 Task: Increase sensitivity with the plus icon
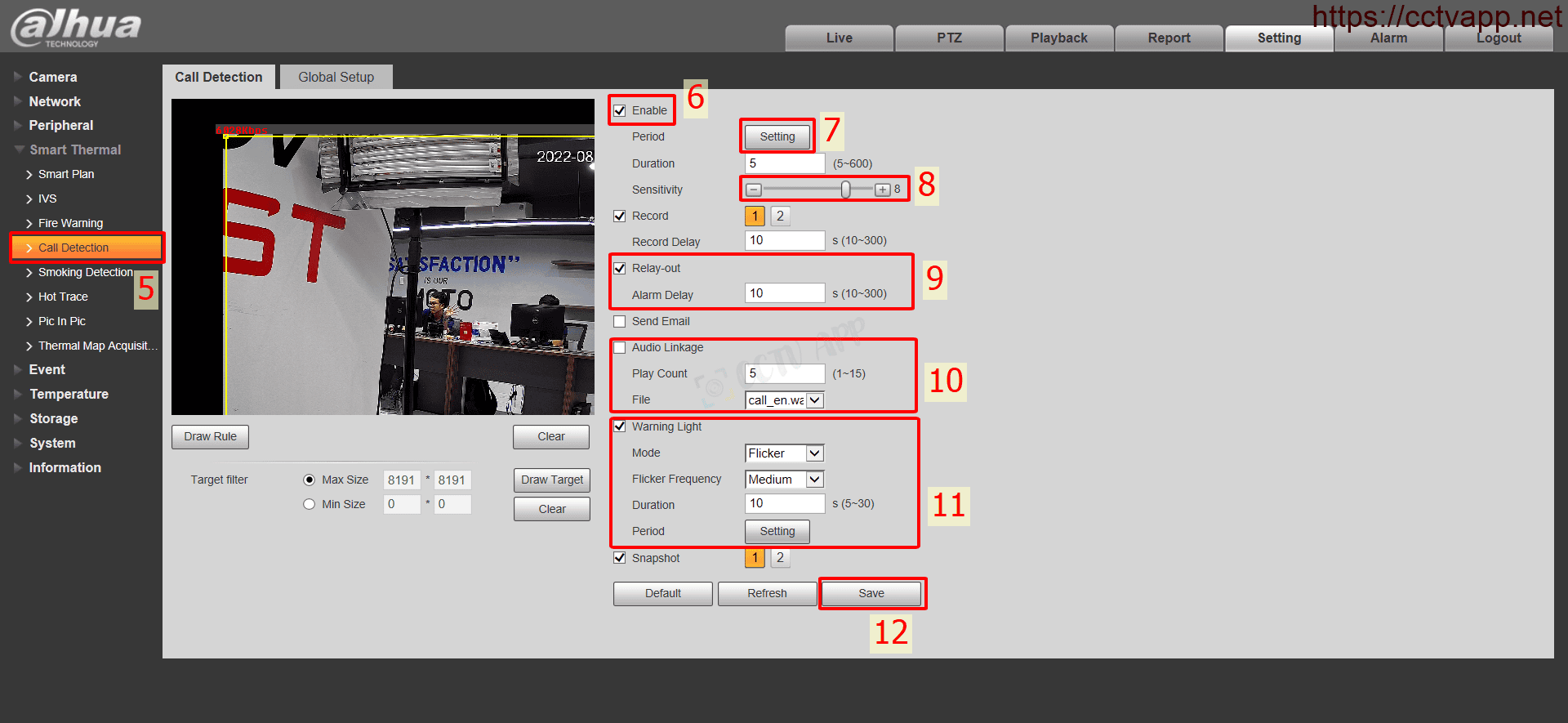(882, 190)
